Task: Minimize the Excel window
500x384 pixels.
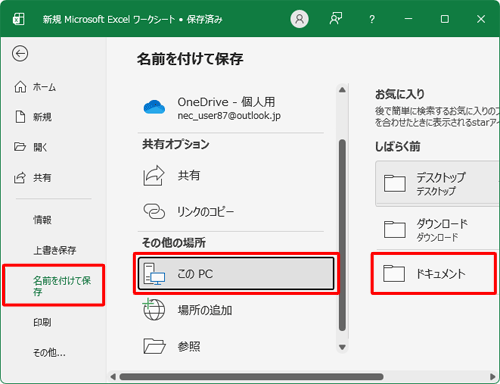Action: click(408, 19)
